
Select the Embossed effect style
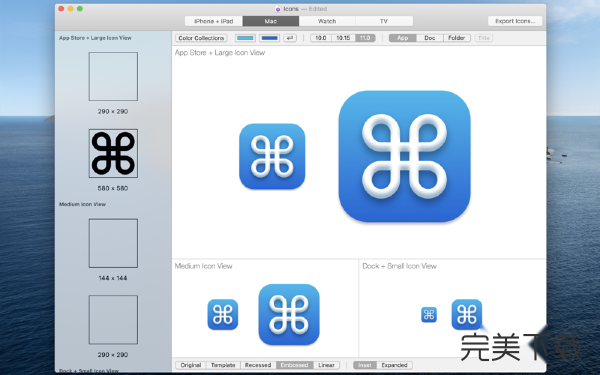point(294,365)
